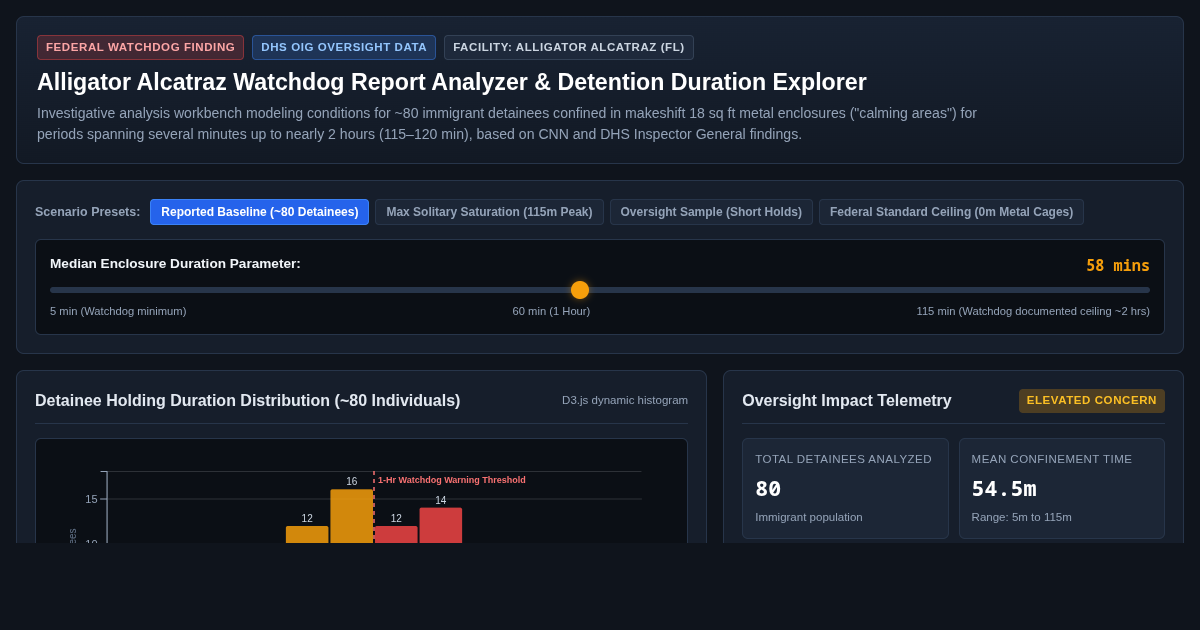Image resolution: width=1200 pixels, height=630 pixels.
Task: Click the 5 min (Watchdog minimum) label
Action: coord(118,311)
